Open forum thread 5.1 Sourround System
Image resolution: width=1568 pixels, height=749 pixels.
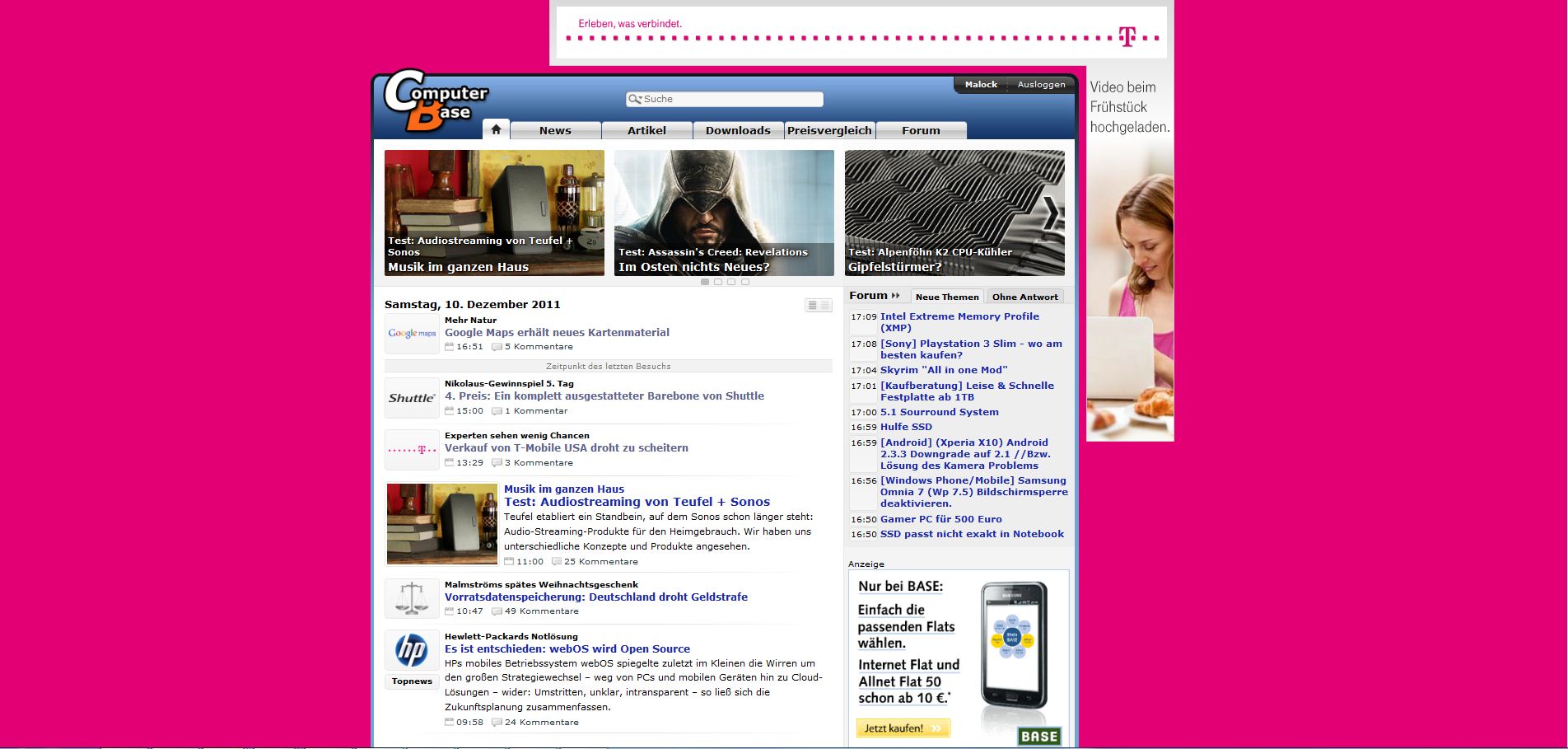tap(940, 413)
